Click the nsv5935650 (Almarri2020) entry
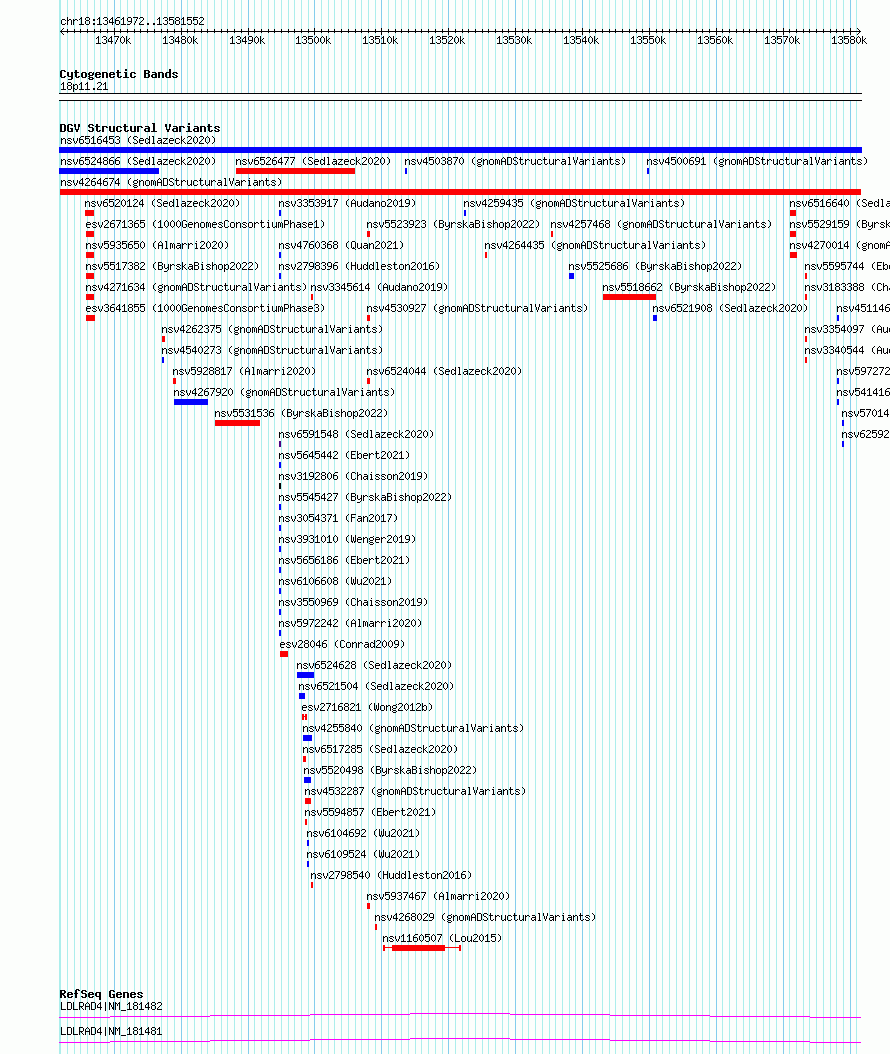 157,245
